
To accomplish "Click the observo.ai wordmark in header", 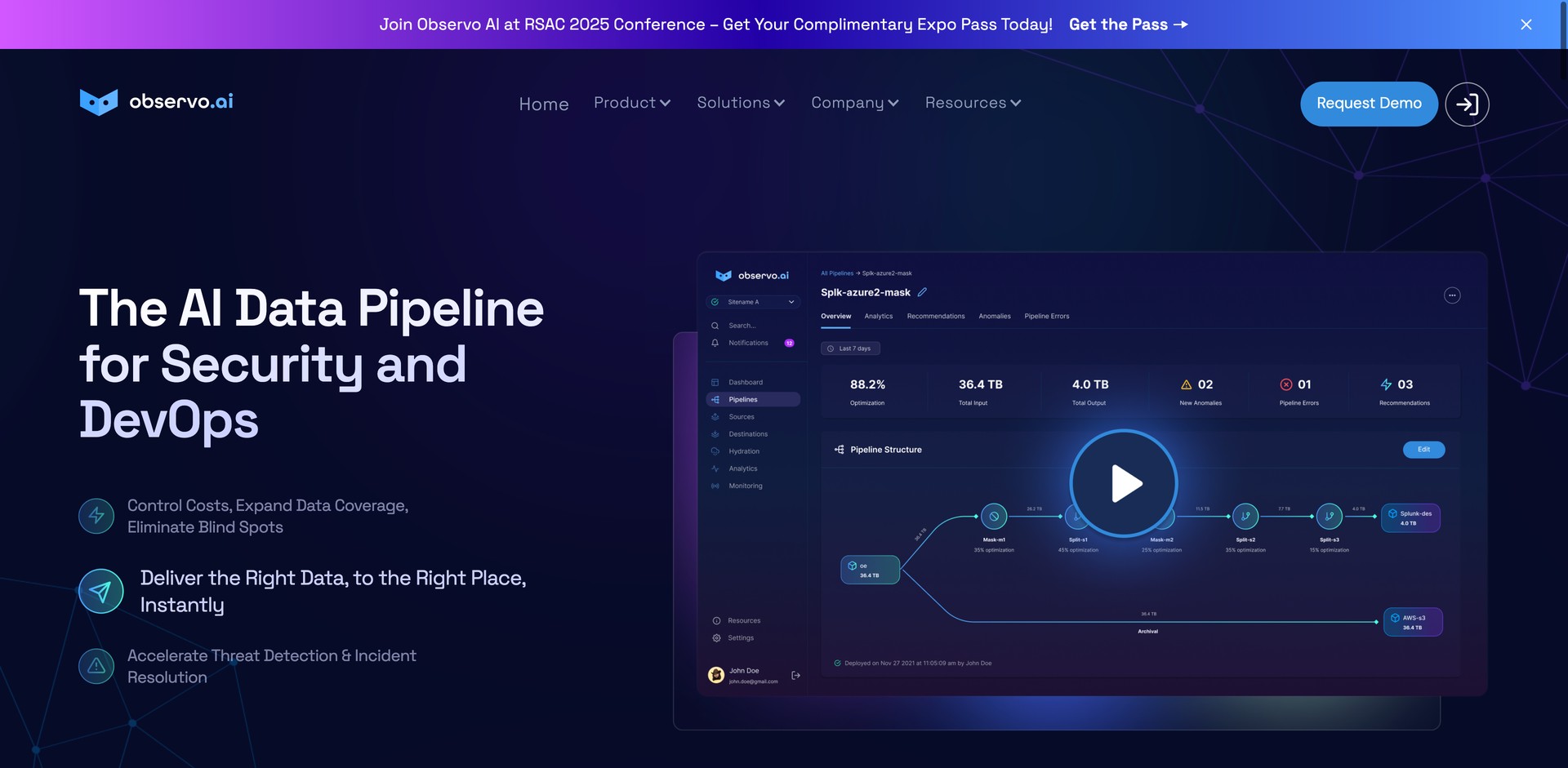I will click(x=181, y=101).
